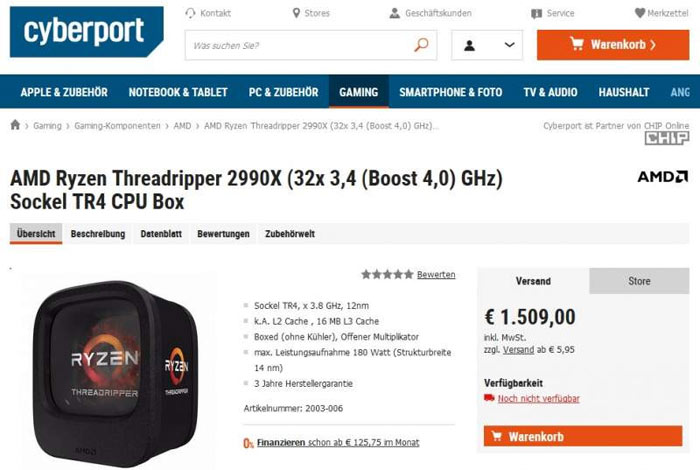Open Merkzettel heart icon
700x470 pixels.
click(x=640, y=13)
